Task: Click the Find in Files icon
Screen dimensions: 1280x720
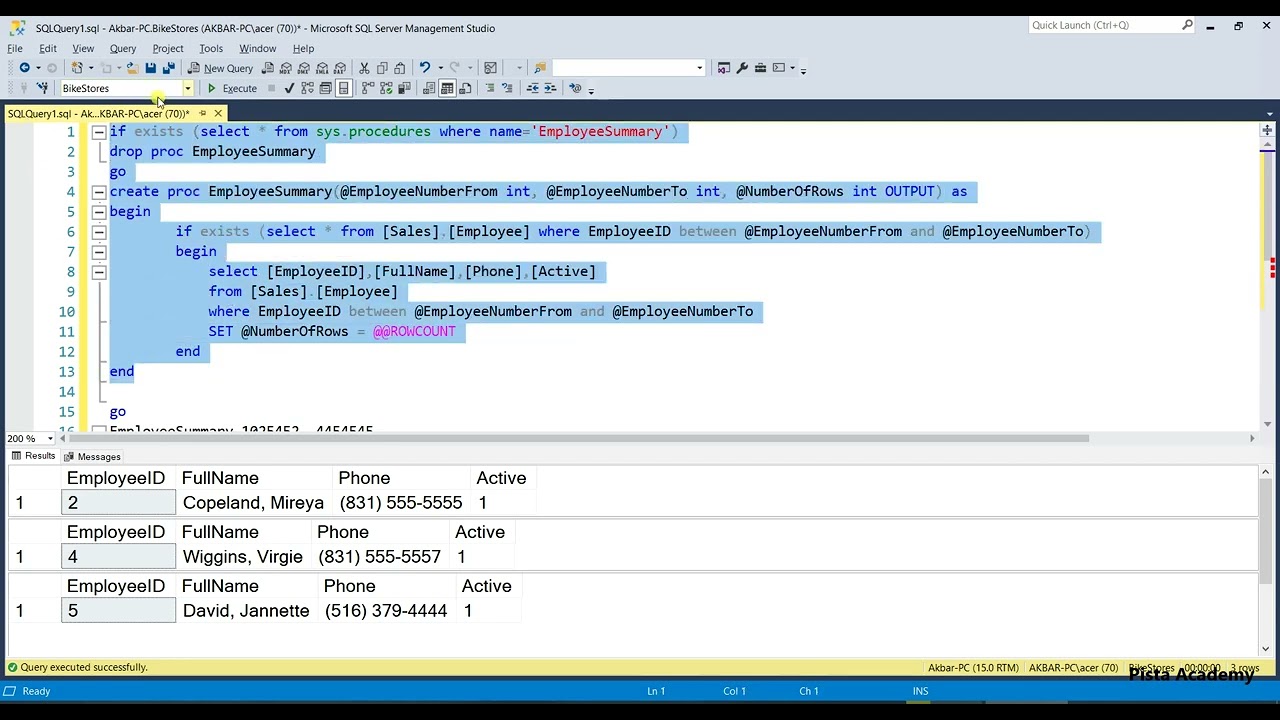Action: coord(540,68)
